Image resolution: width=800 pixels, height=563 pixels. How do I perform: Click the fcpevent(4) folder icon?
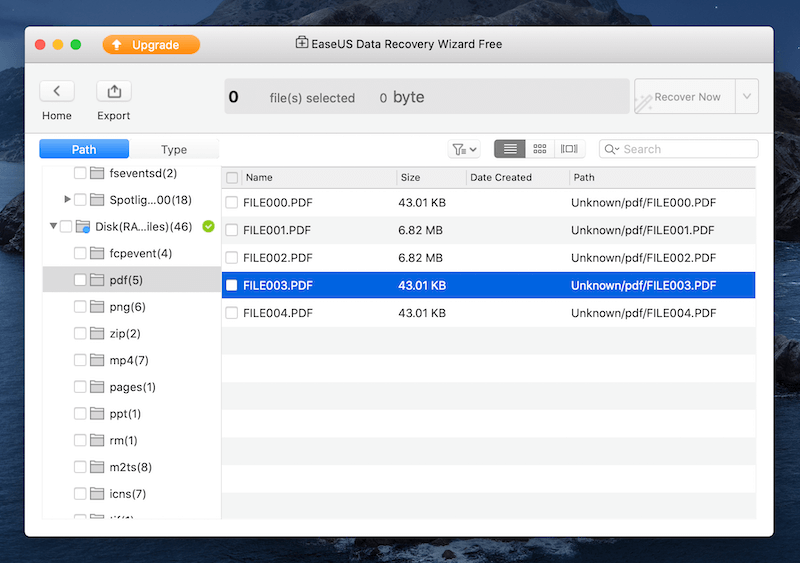click(x=97, y=253)
